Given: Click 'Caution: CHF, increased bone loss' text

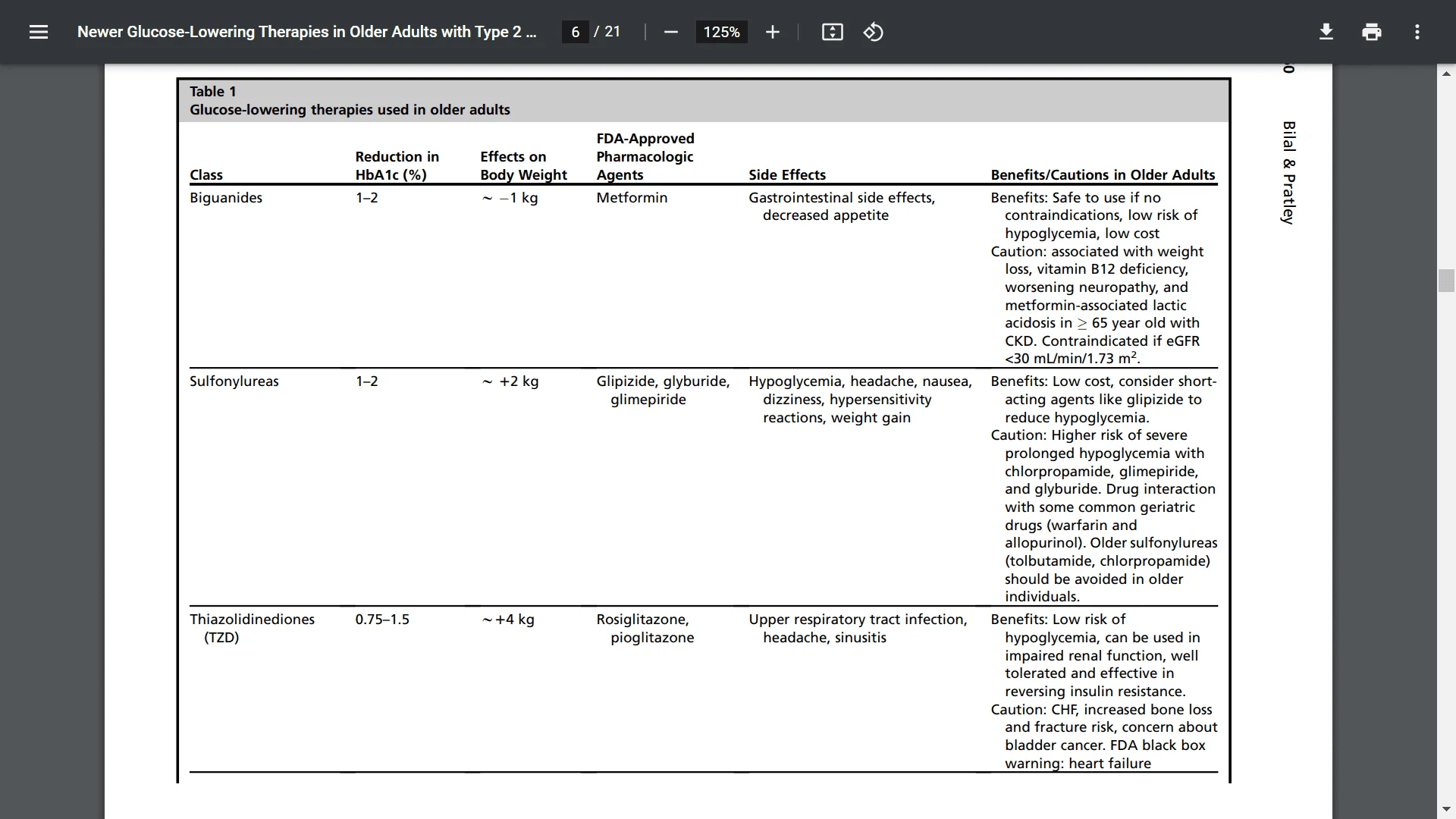Looking at the screenshot, I should coord(1101,710).
